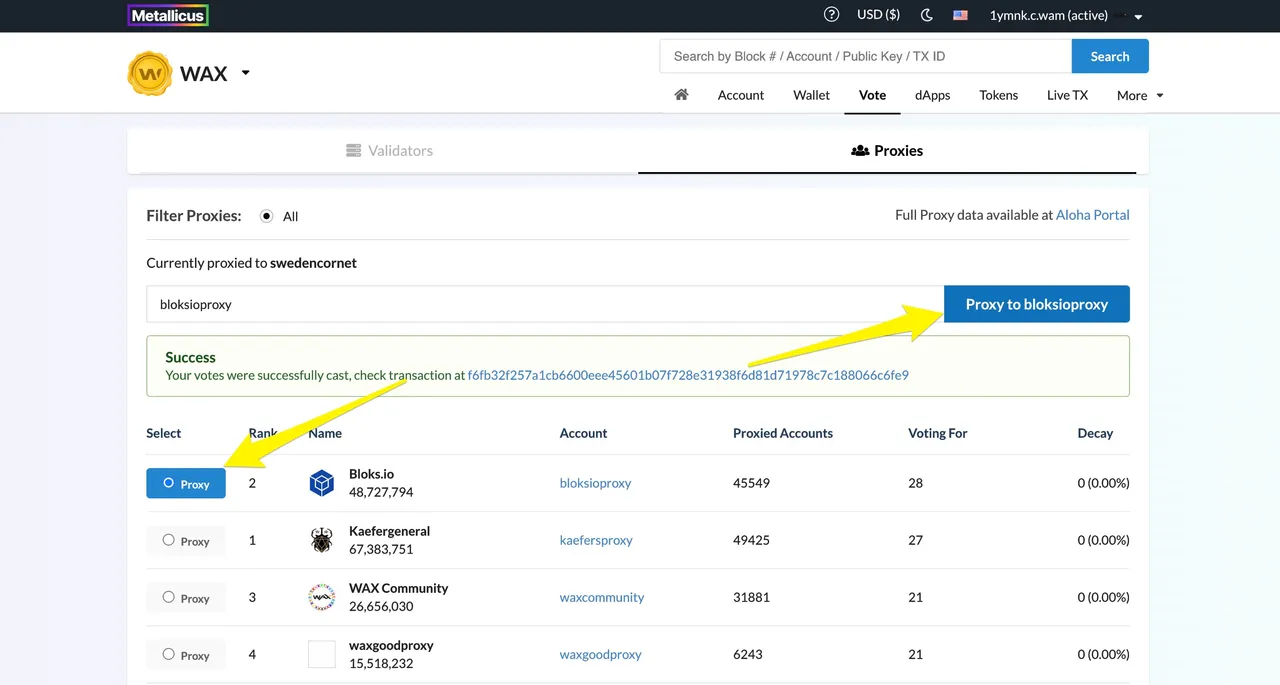The width and height of the screenshot is (1280, 685).
Task: Click the Bloks.io cube logo
Action: point(321,484)
